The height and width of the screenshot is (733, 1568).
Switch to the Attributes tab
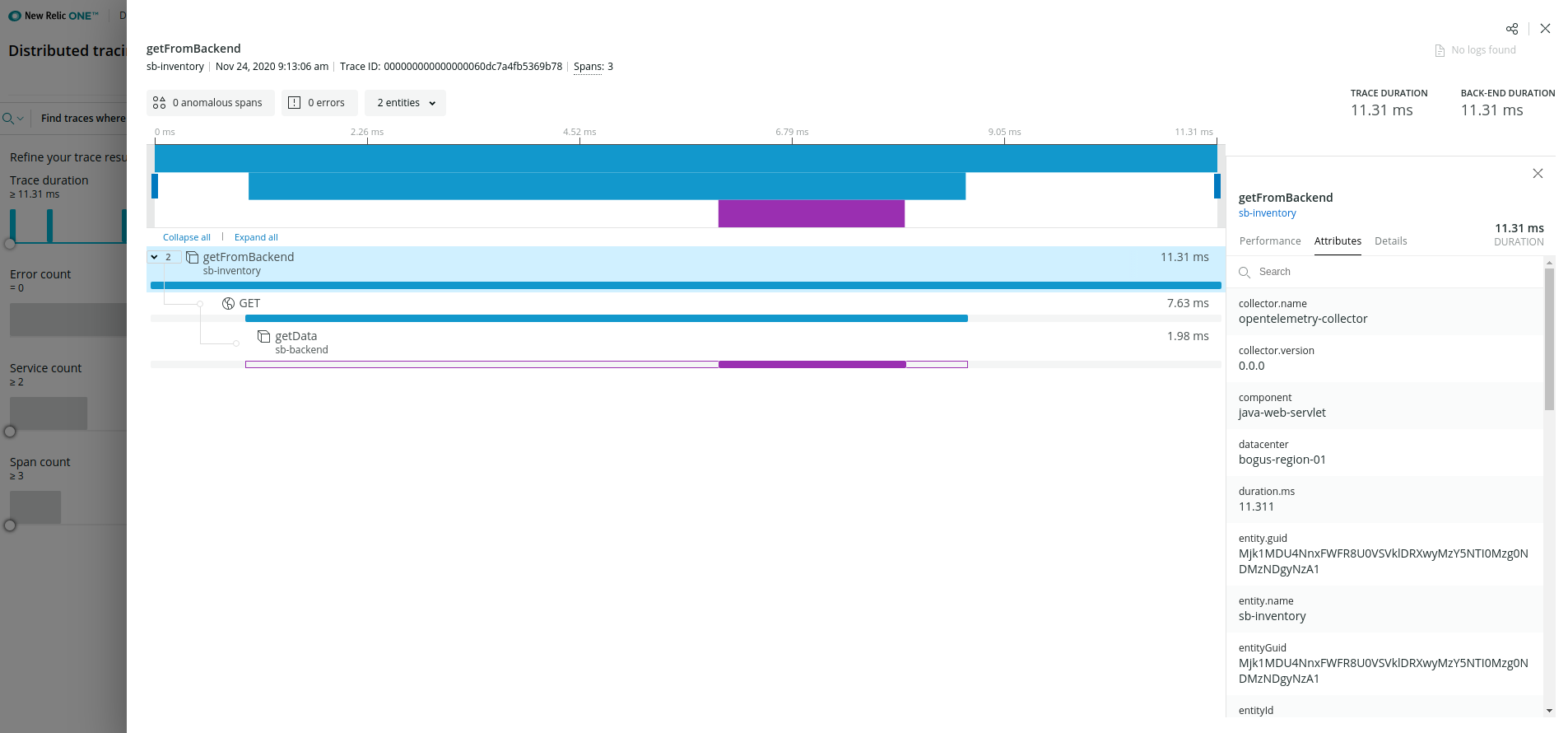coord(1338,241)
